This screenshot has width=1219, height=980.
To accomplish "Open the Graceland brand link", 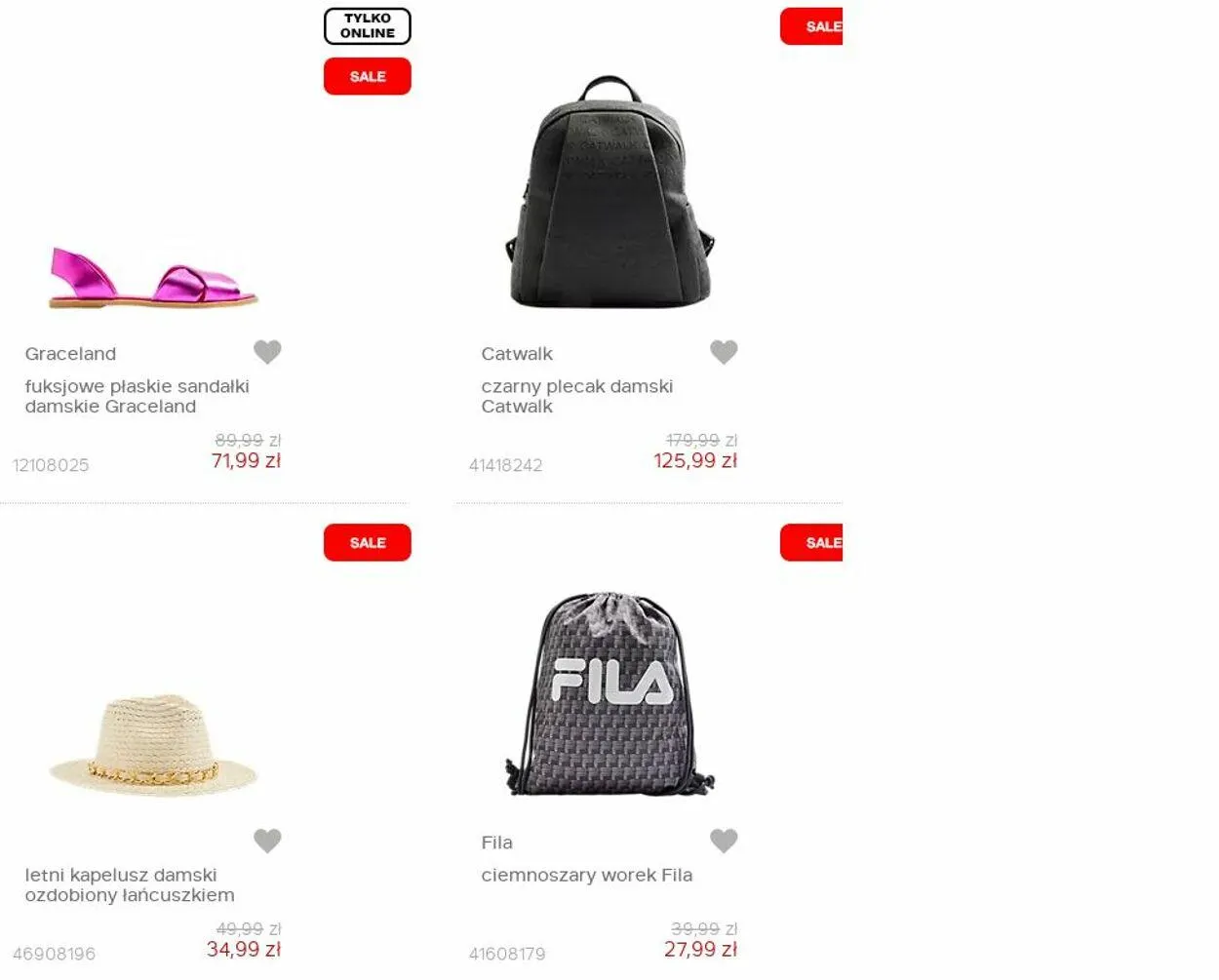I will coord(70,354).
